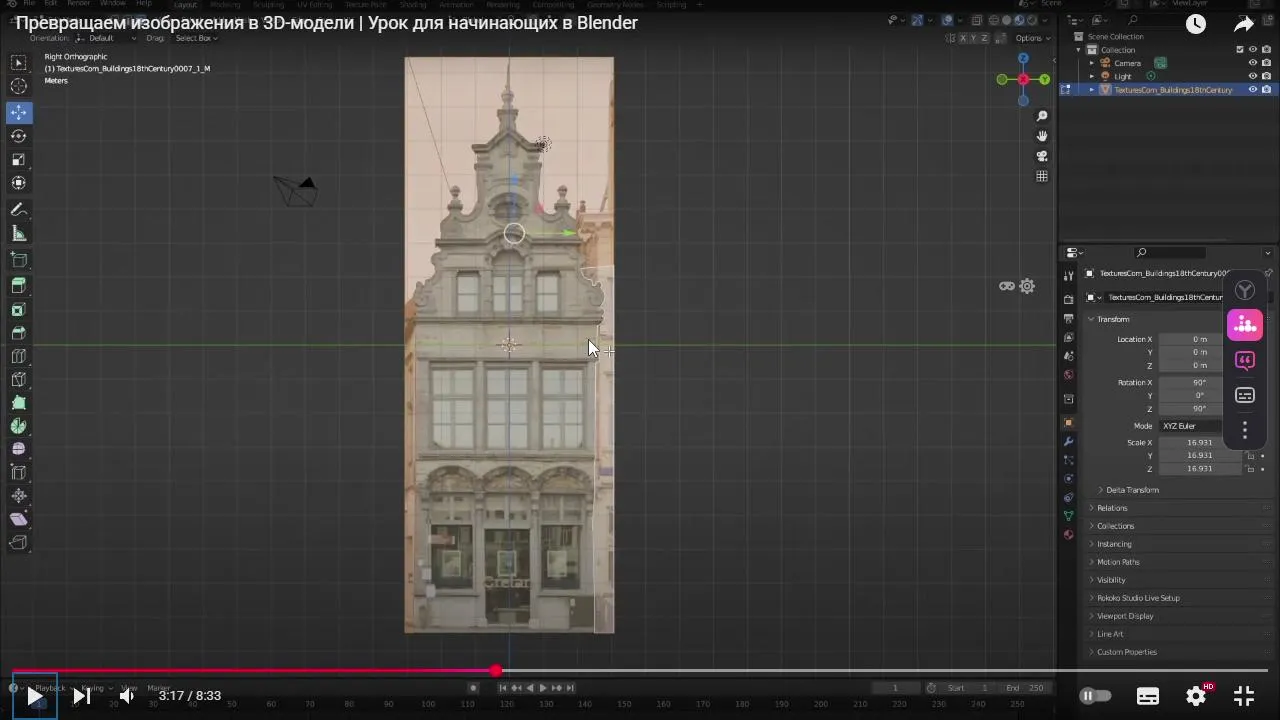Click the YouTube share arrow

click(1244, 24)
